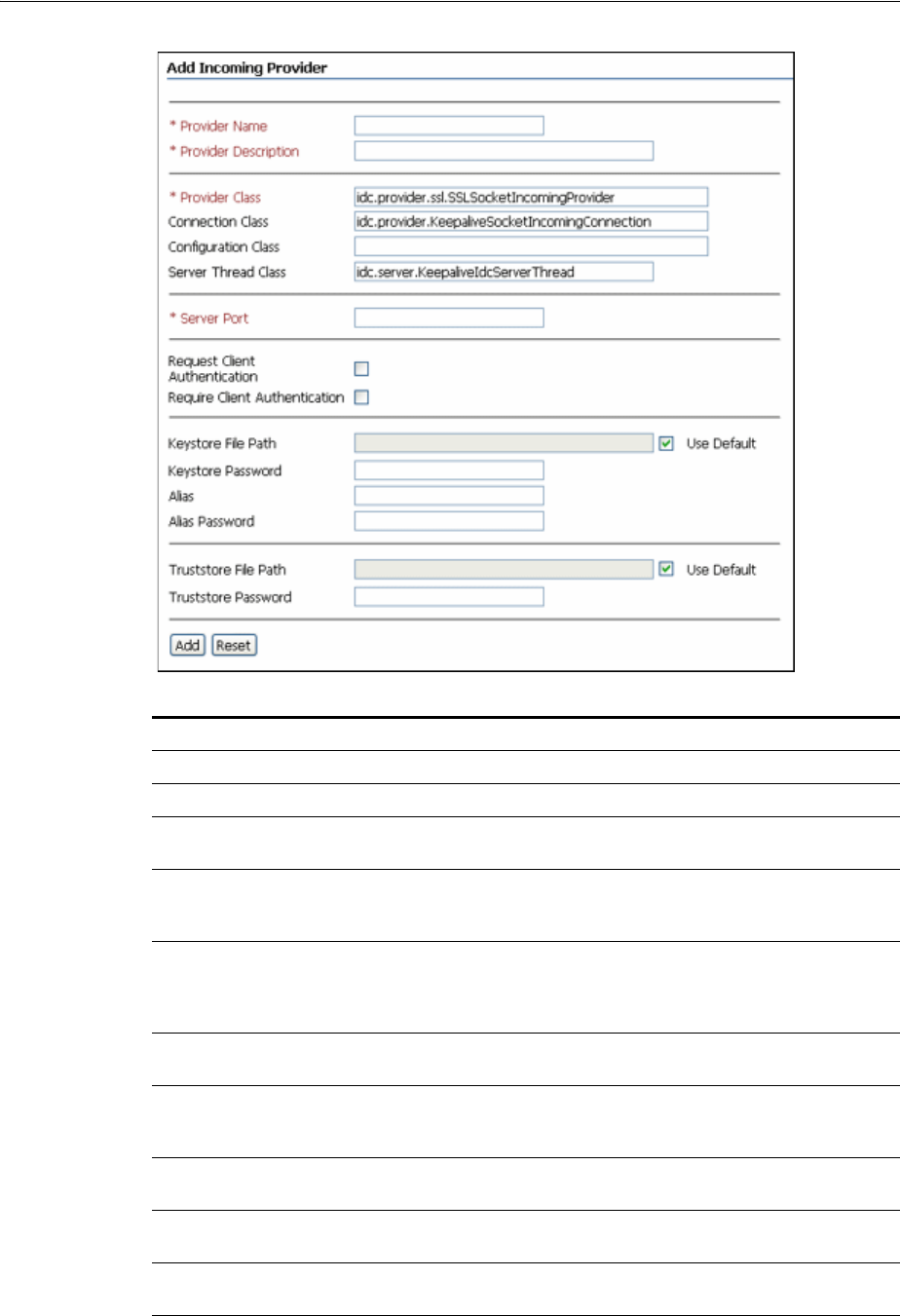900x1316 pixels.
Task: Click the Reset button
Action: [x=234, y=645]
